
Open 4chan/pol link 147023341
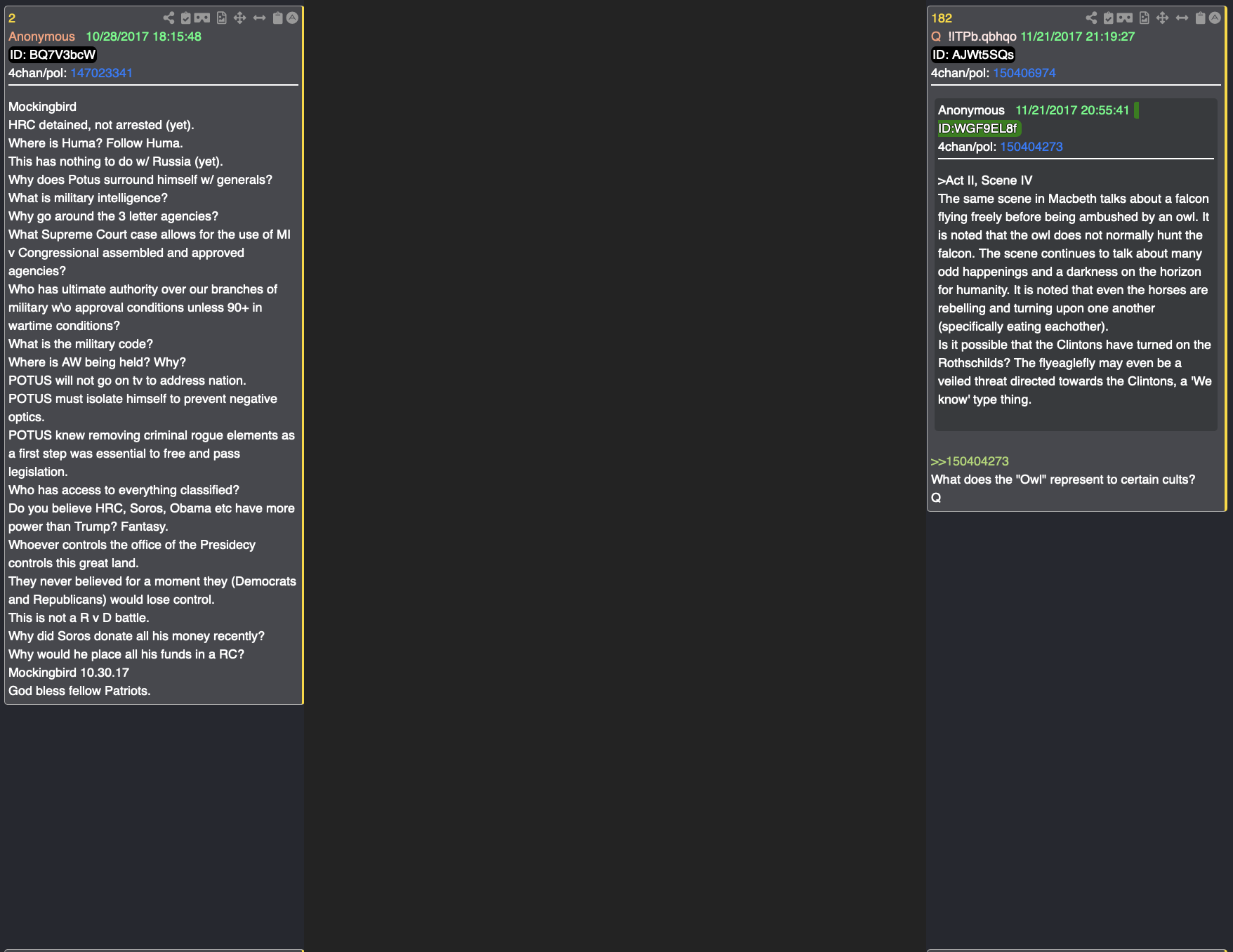point(102,73)
